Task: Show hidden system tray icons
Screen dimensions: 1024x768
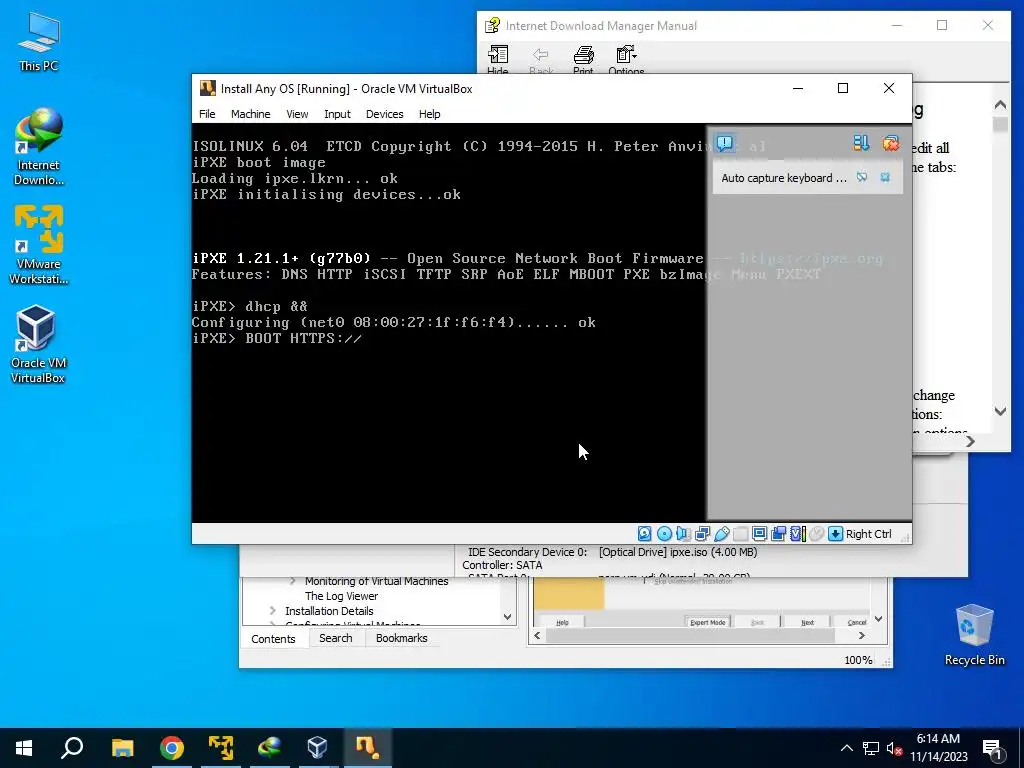Action: click(x=846, y=748)
